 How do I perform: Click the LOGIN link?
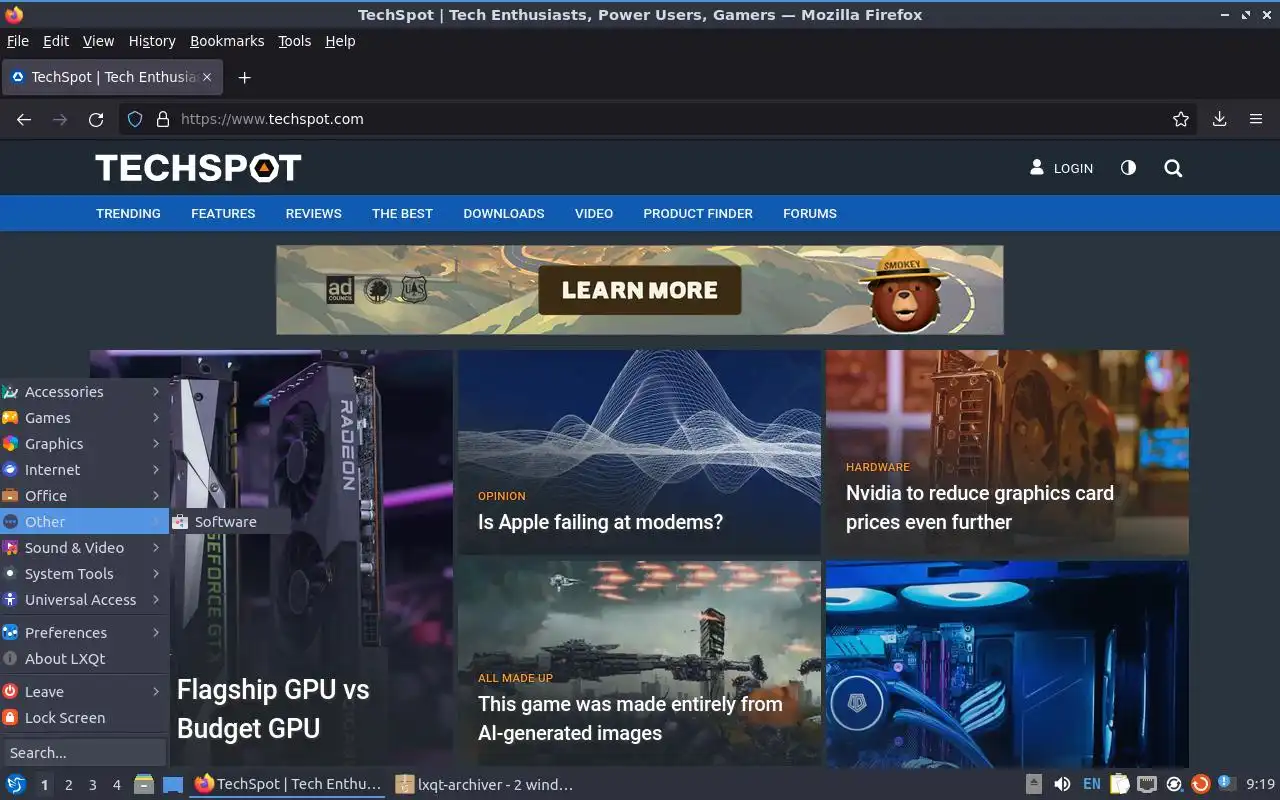point(1061,168)
